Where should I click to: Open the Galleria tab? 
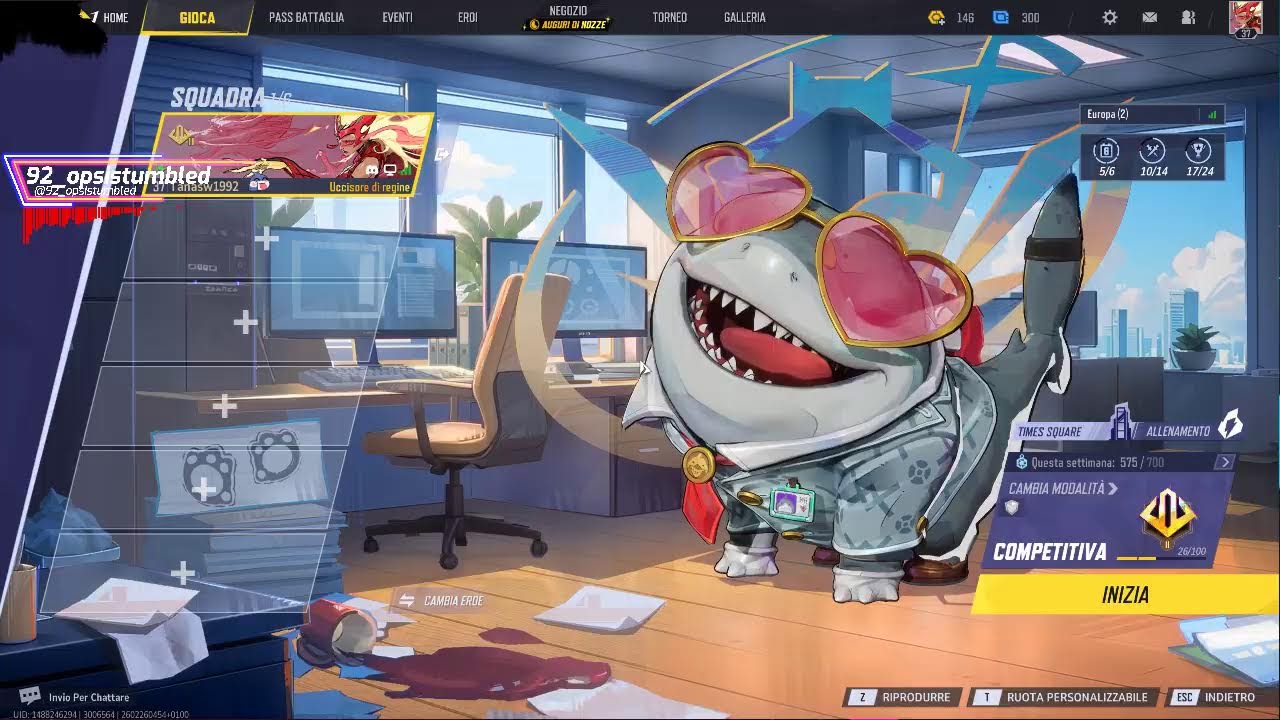coord(744,17)
